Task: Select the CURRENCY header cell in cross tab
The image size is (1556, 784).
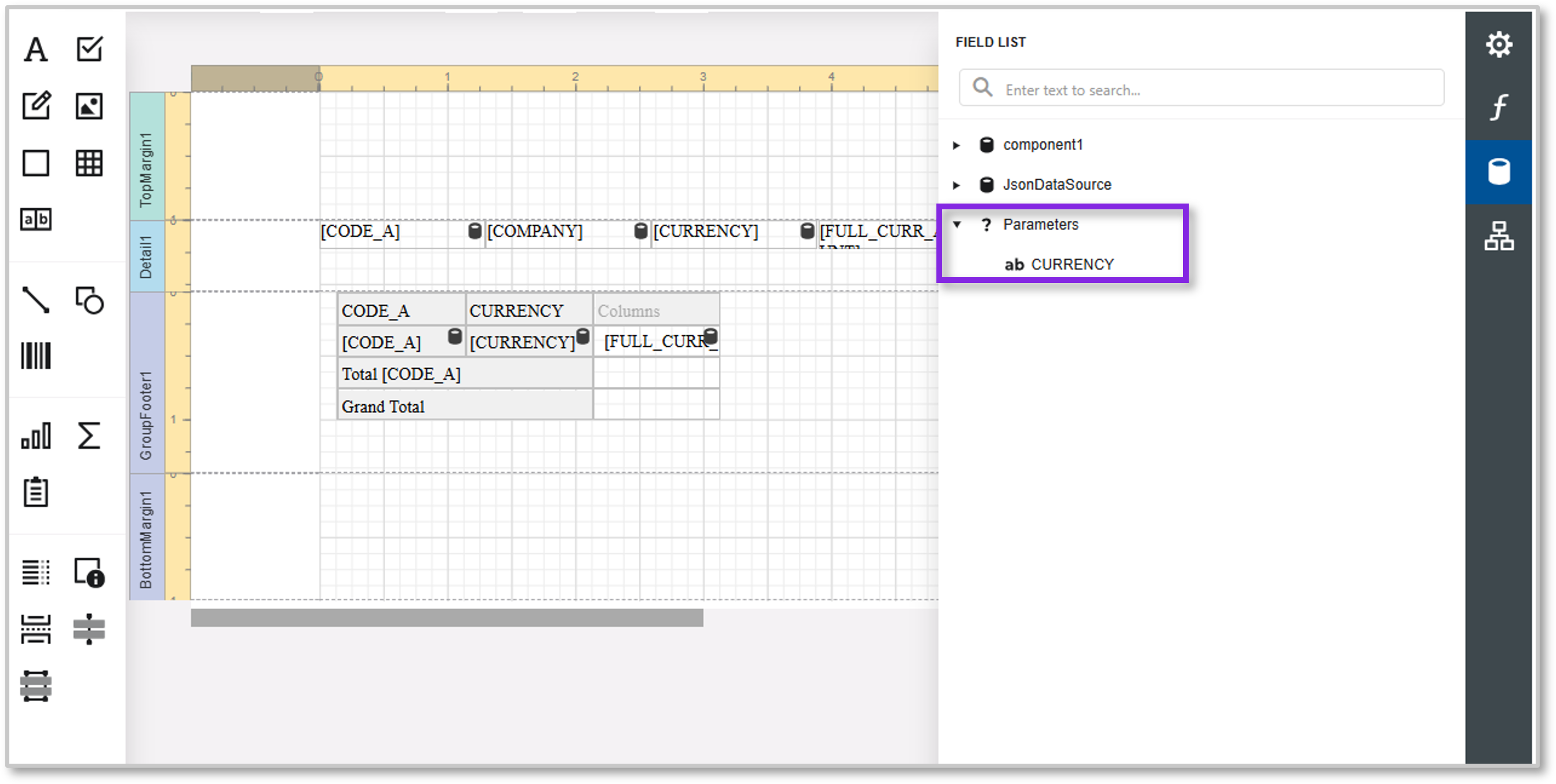Action: click(x=529, y=310)
